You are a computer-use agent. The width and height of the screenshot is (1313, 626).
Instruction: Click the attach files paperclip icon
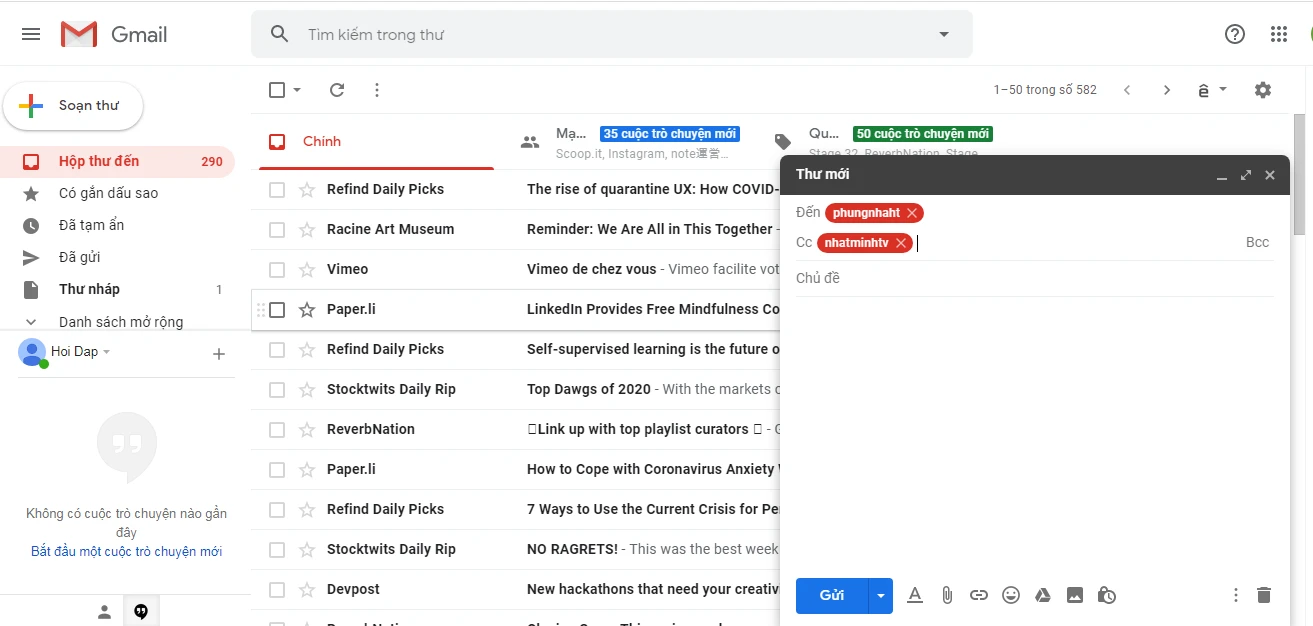pyautogui.click(x=947, y=595)
